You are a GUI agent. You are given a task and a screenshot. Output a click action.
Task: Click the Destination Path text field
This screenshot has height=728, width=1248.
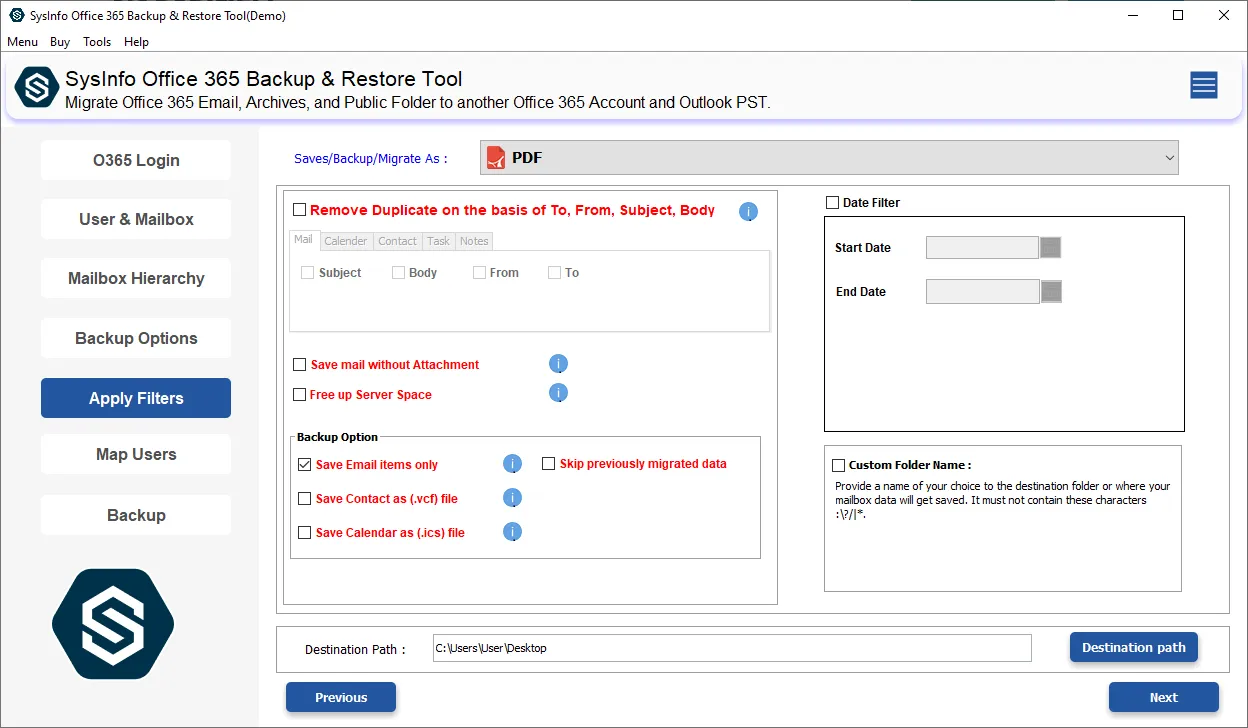pos(731,648)
